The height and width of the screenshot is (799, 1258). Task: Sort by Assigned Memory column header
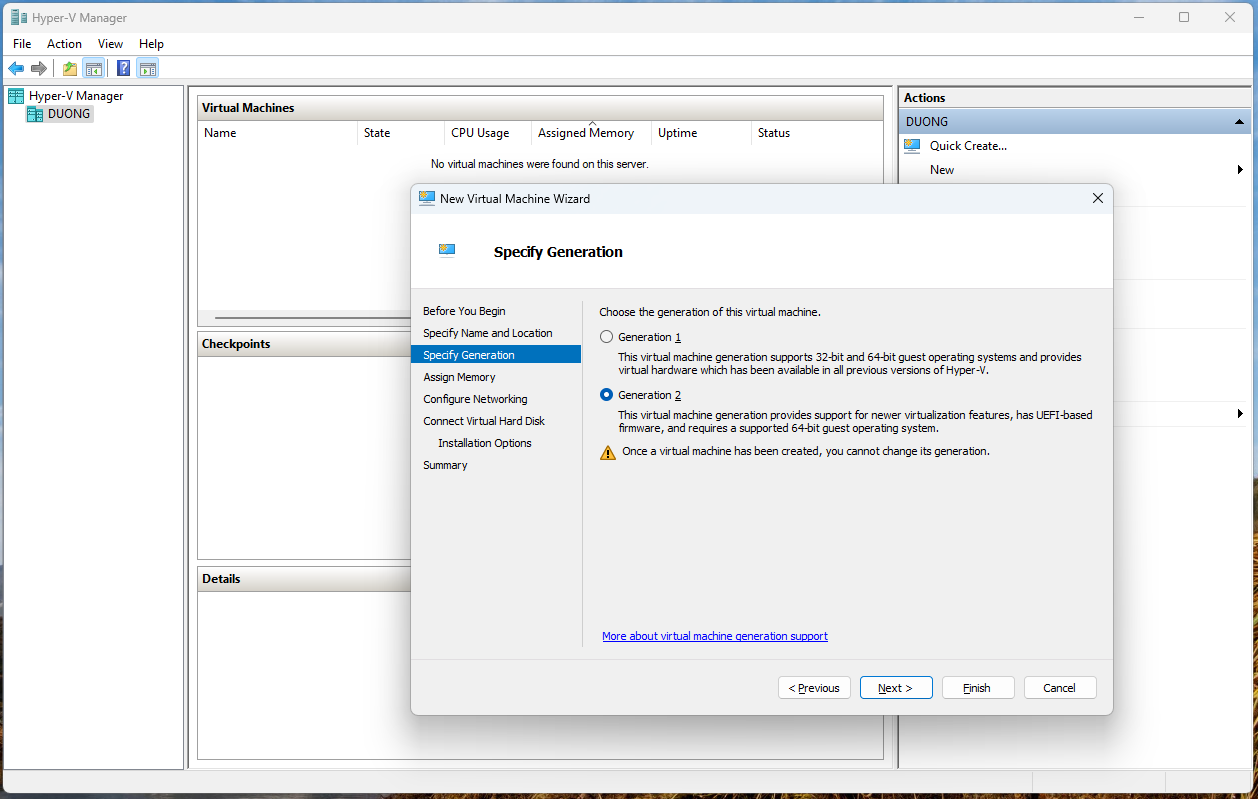tap(591, 133)
